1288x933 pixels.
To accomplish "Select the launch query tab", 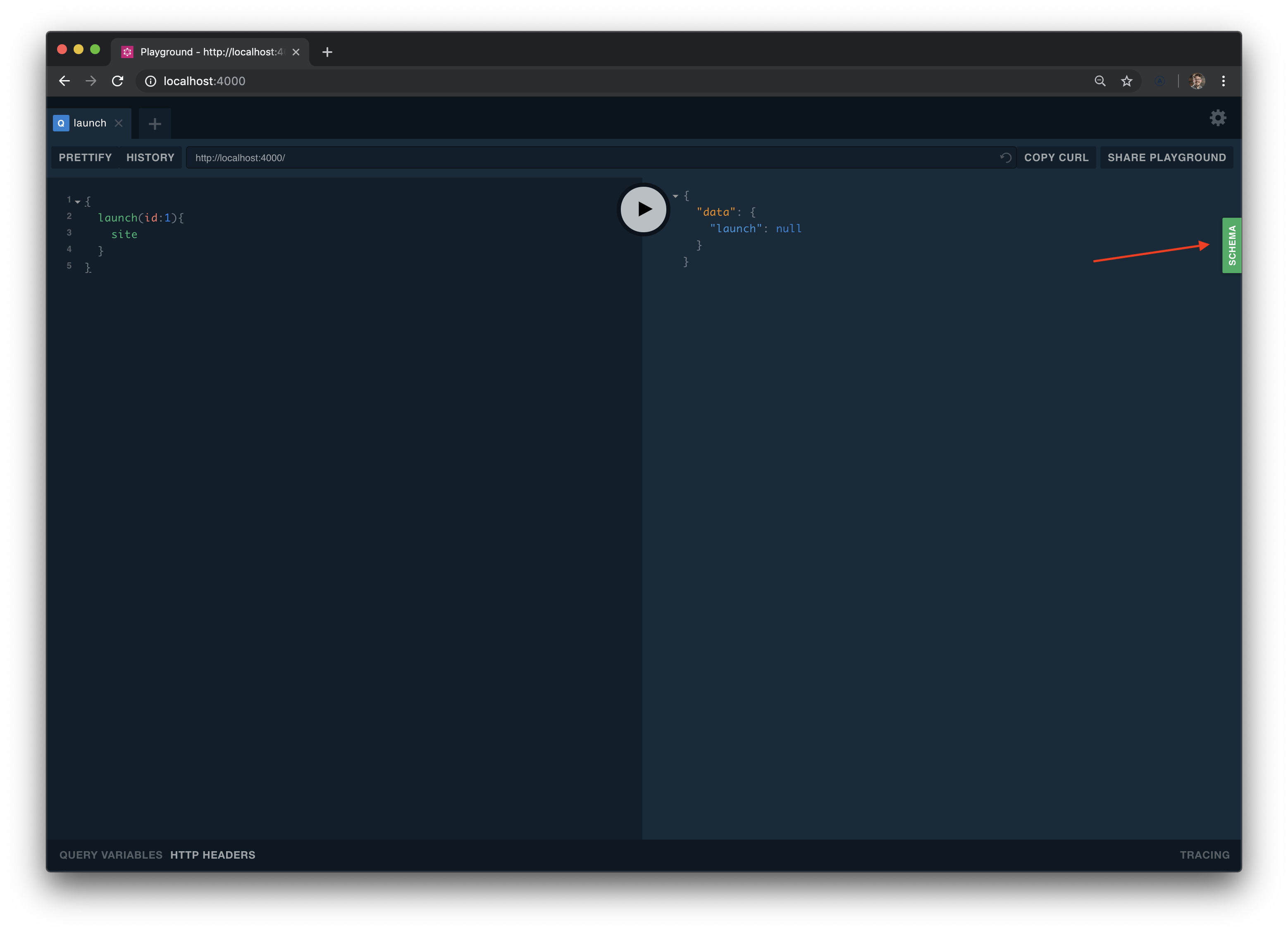I will [x=89, y=123].
